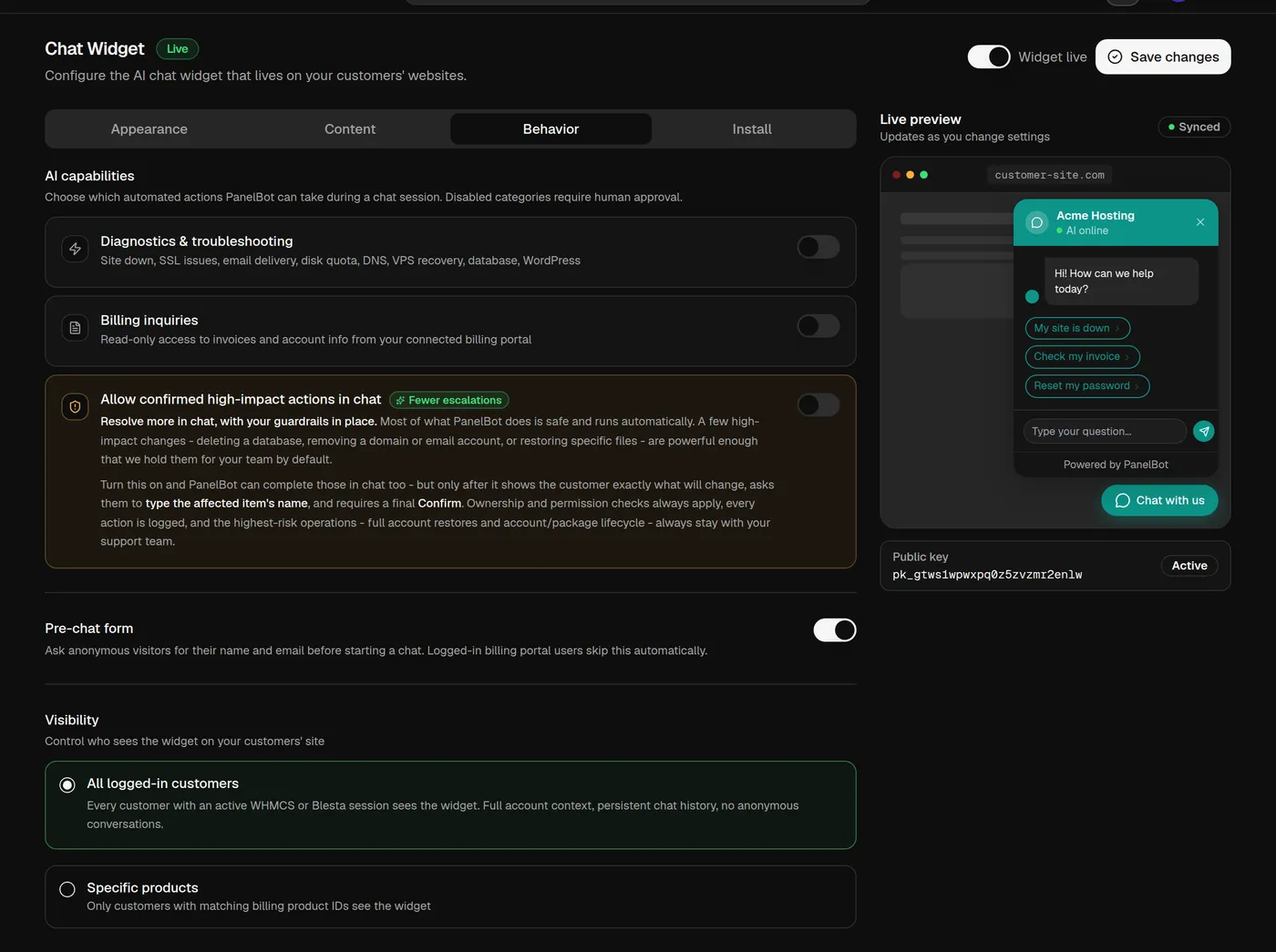
Task: Click the paper plane send icon in preview
Action: (1204, 431)
